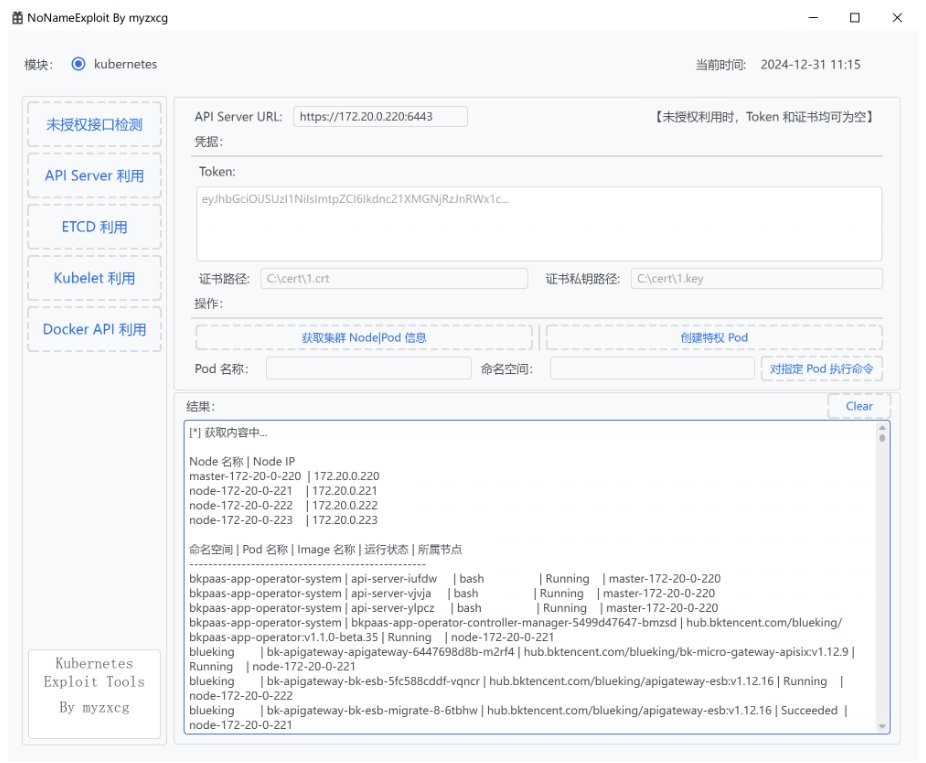
Task: Click bk-apigateway-bk-esb-migrate-8-6tbhw pod entry
Action: pos(519,718)
